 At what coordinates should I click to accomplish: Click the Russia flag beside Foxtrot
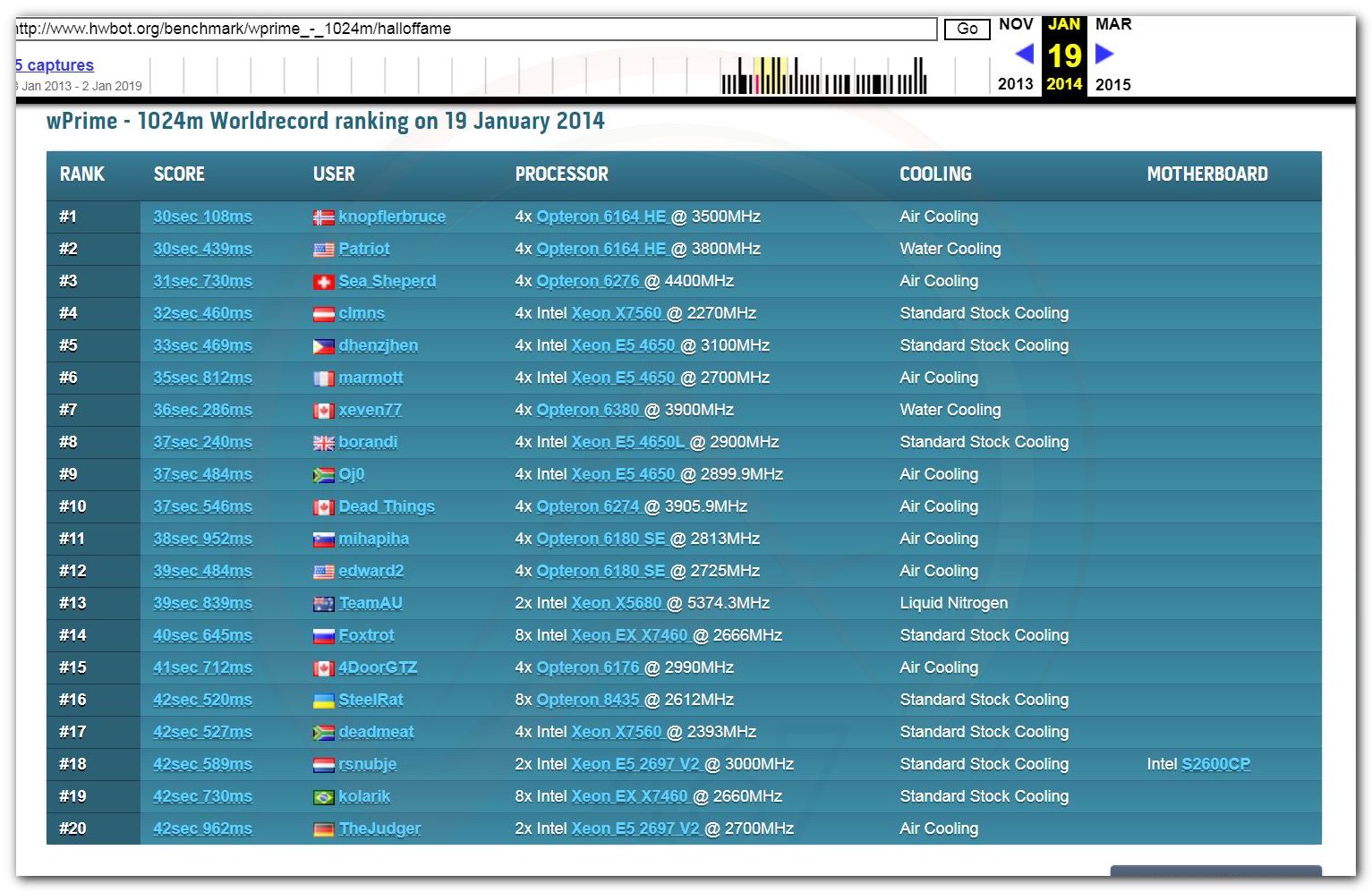click(323, 636)
